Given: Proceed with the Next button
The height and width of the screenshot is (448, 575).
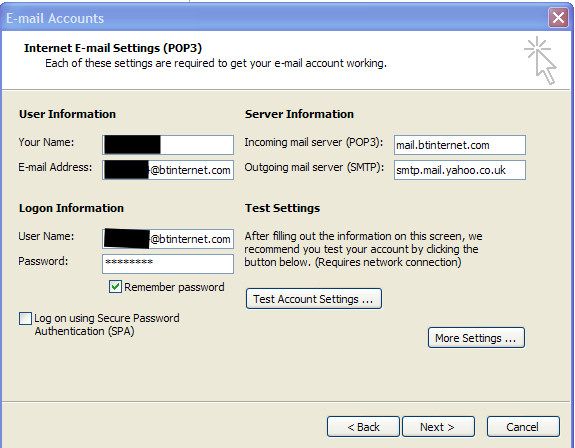Looking at the screenshot, I should coord(438,427).
